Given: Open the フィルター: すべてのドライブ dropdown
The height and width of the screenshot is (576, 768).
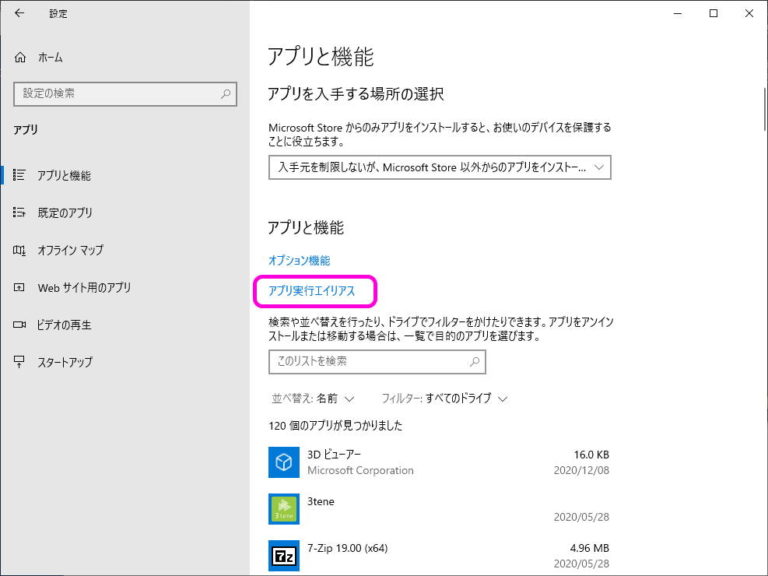Looking at the screenshot, I should tap(444, 399).
